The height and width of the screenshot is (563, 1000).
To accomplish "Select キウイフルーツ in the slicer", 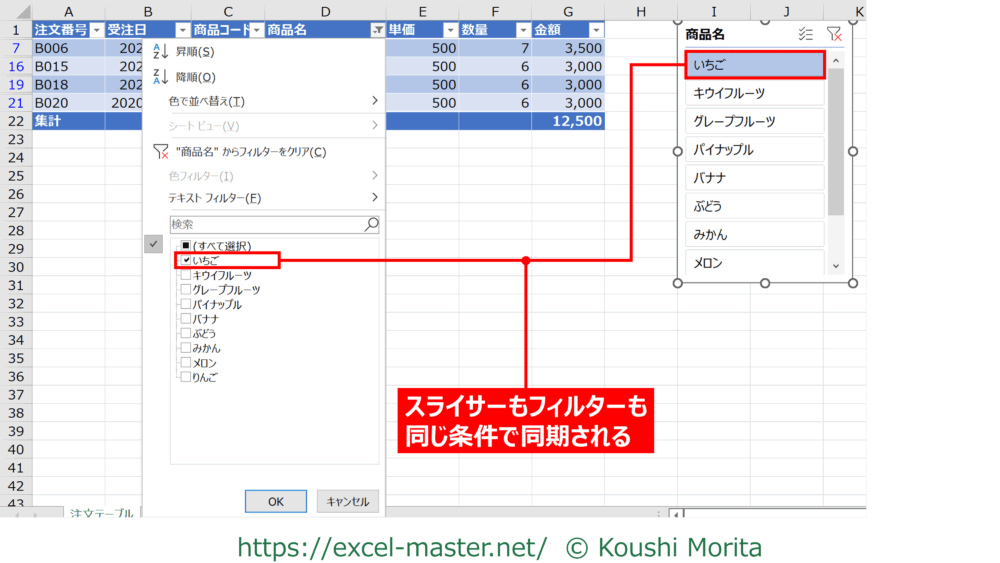I will [756, 93].
